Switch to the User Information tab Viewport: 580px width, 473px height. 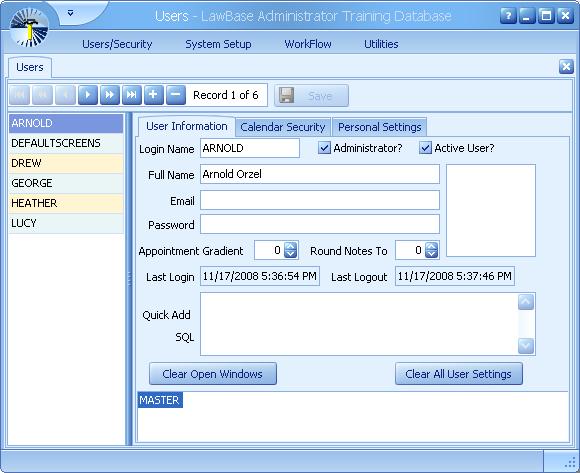186,126
